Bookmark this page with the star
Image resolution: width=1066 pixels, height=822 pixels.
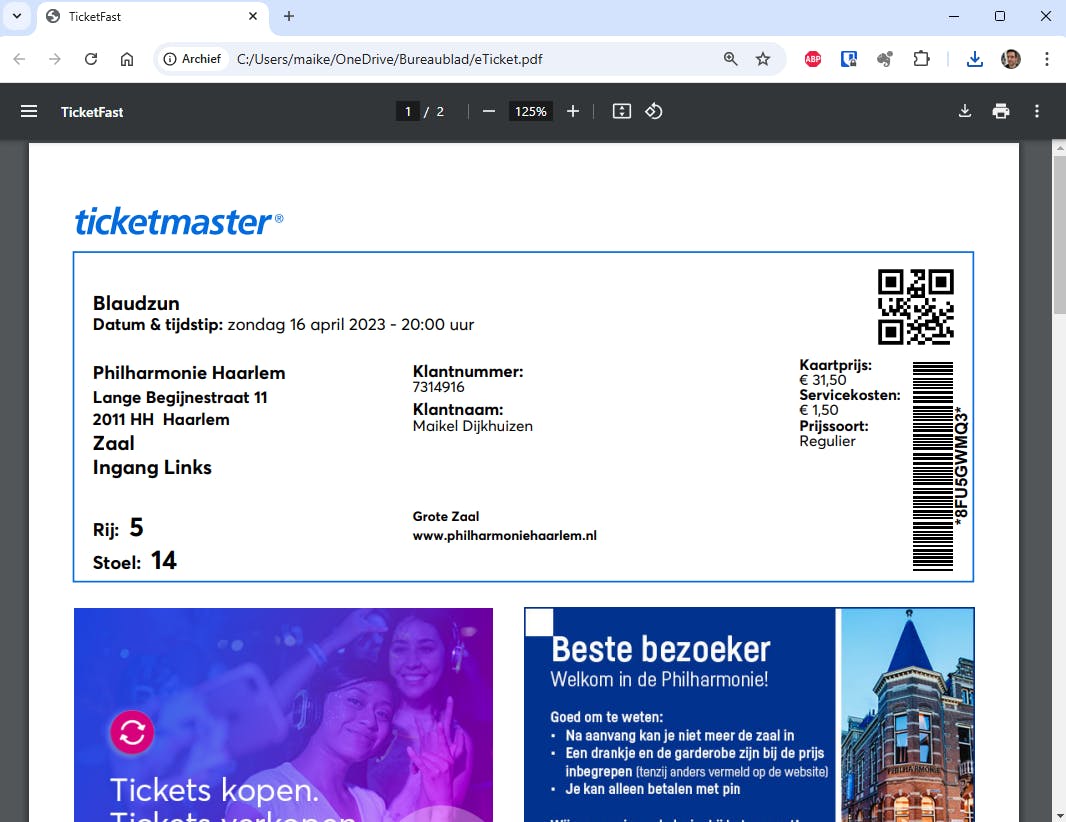pyautogui.click(x=763, y=59)
